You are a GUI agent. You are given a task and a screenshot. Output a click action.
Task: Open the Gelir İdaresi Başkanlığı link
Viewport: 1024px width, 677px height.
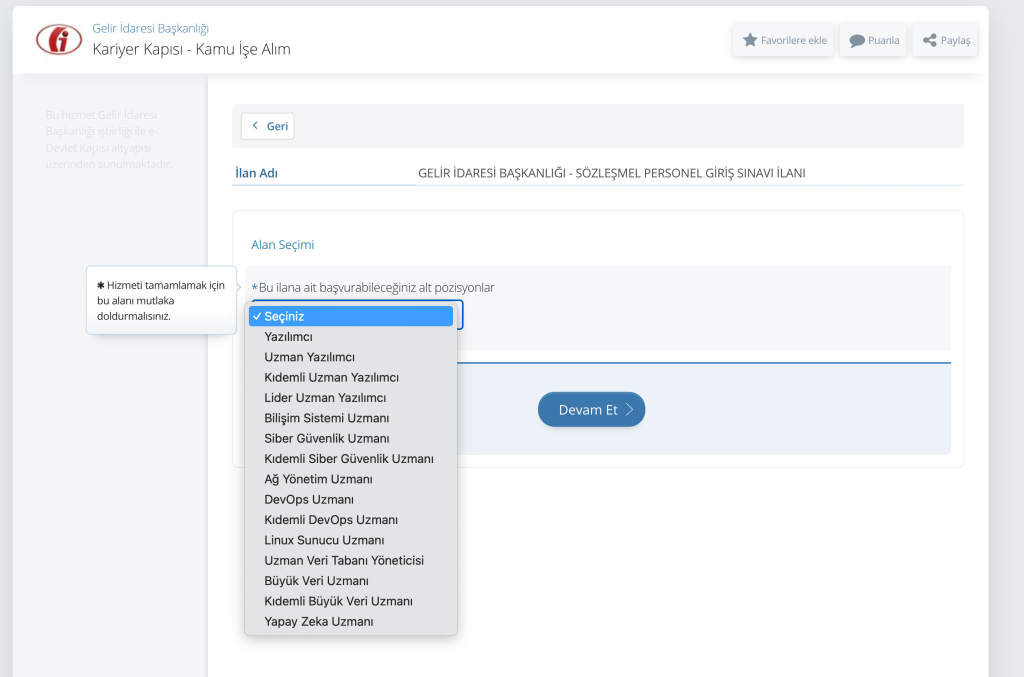150,29
